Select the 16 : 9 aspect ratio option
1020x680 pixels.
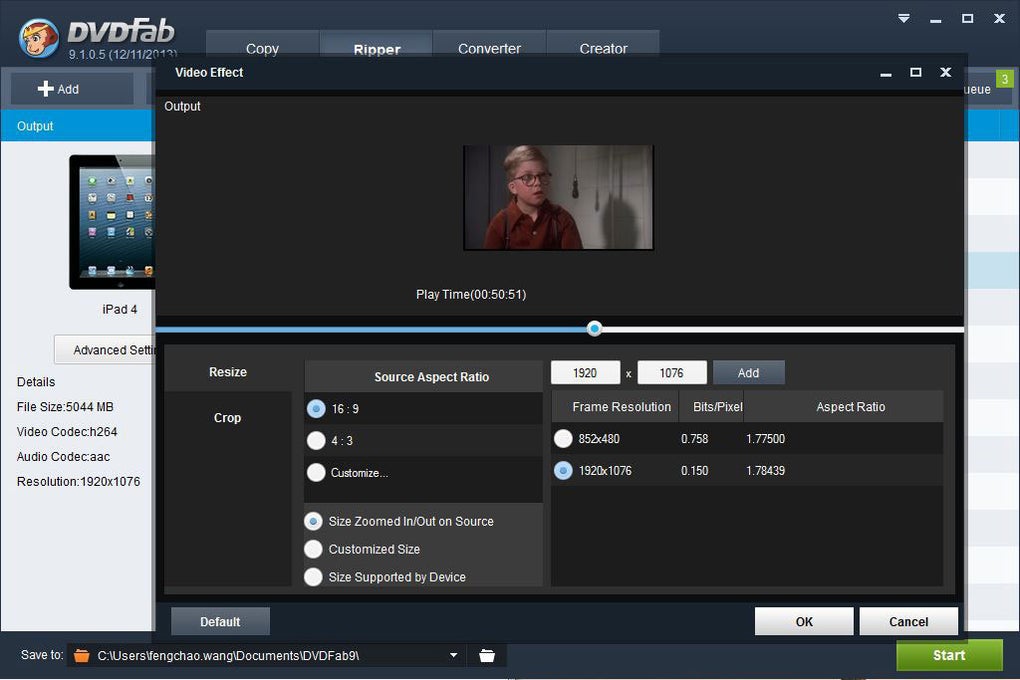[x=316, y=409]
